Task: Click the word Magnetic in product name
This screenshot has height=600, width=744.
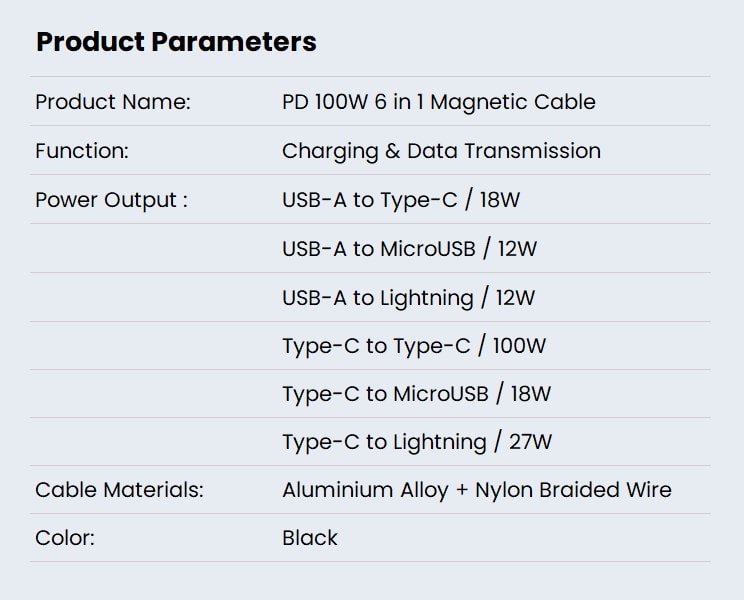Action: 478,102
